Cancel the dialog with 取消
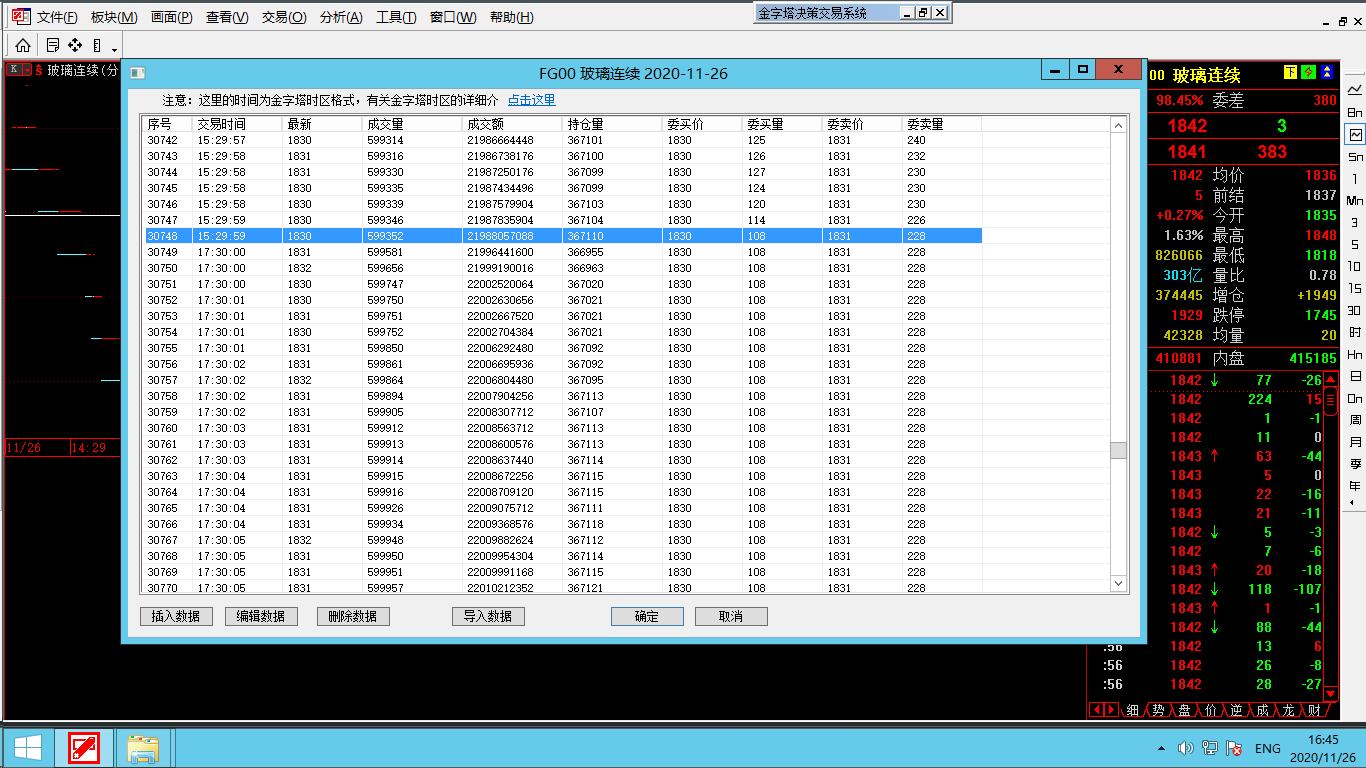The width and height of the screenshot is (1366, 768). coord(731,616)
